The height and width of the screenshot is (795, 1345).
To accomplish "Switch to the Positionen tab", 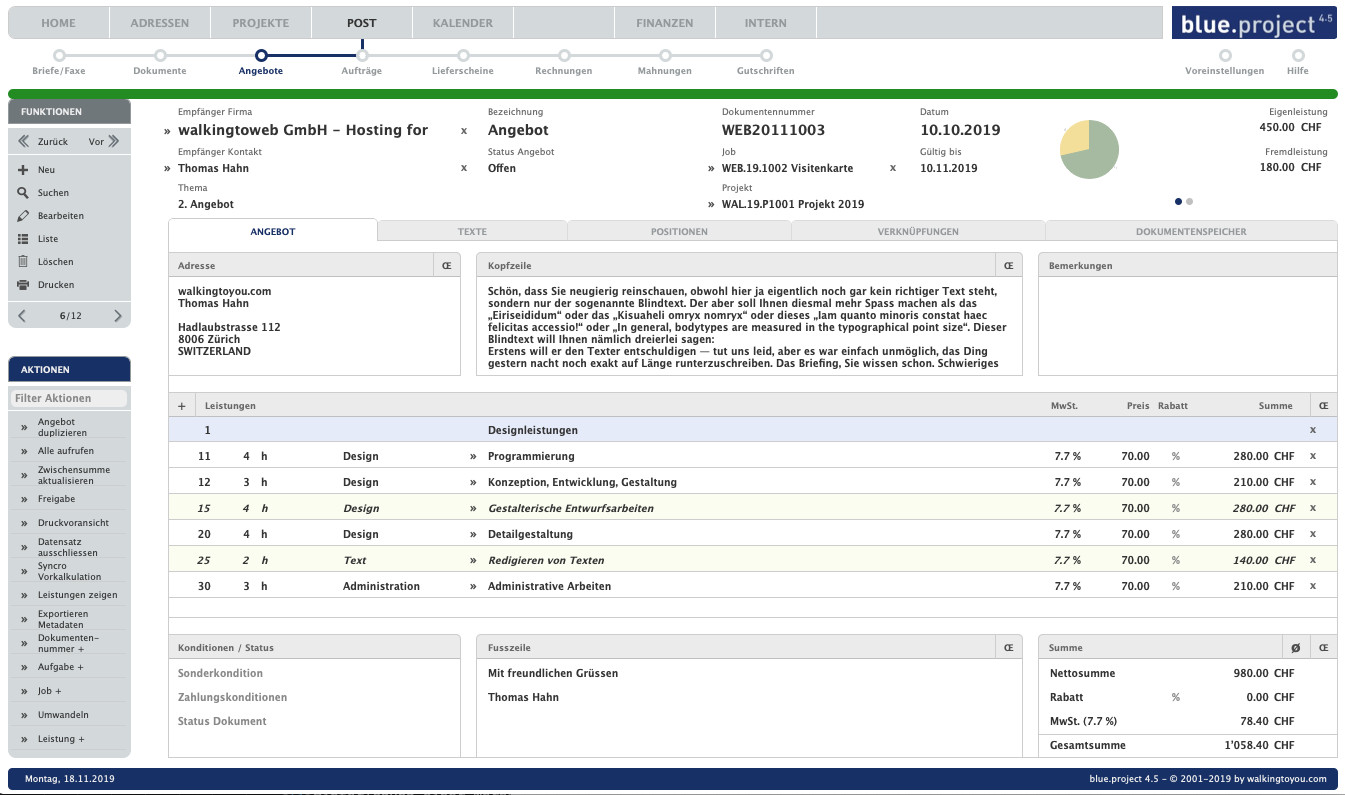I will (x=678, y=232).
